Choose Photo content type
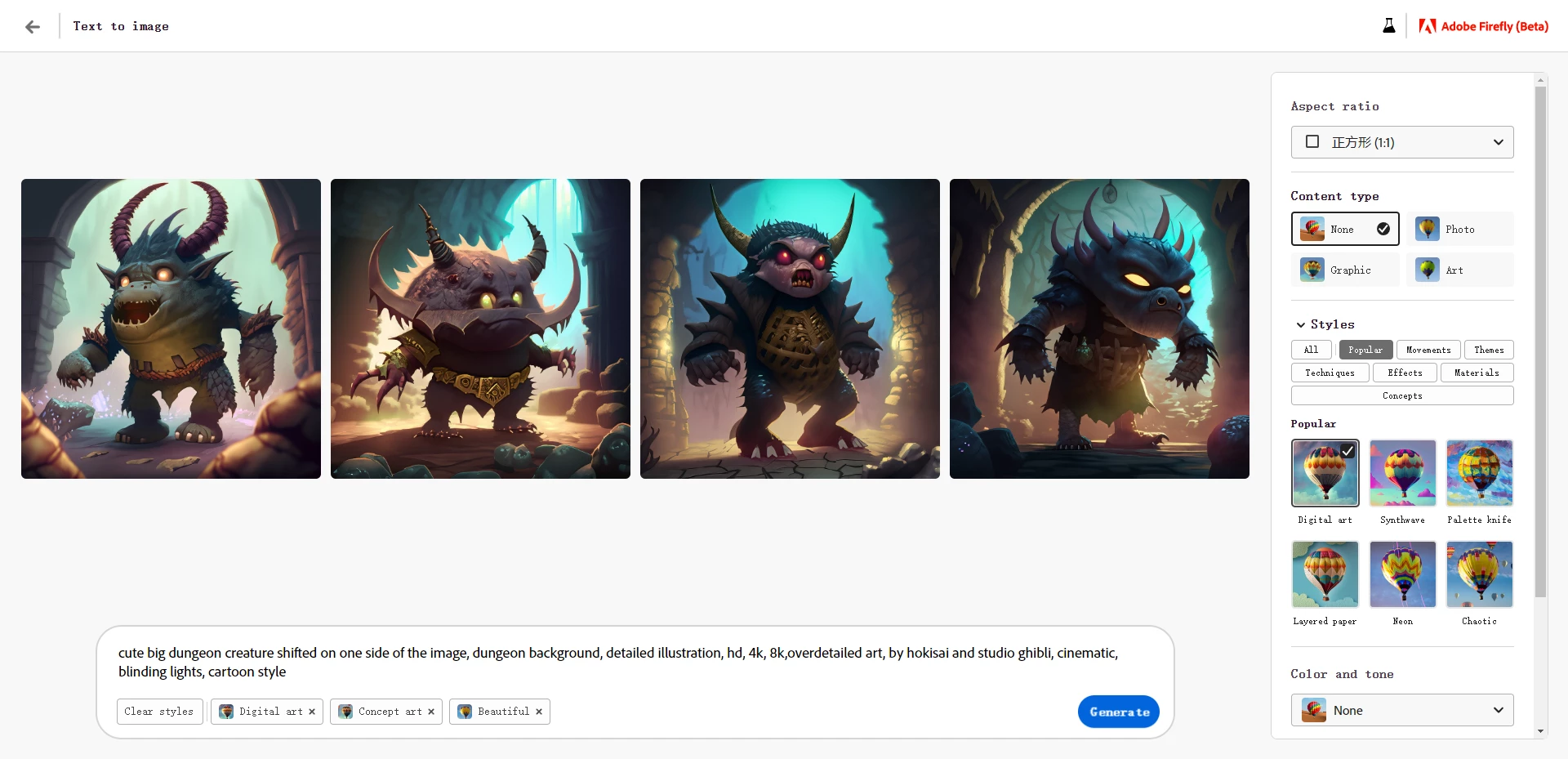1568x759 pixels. point(1459,229)
